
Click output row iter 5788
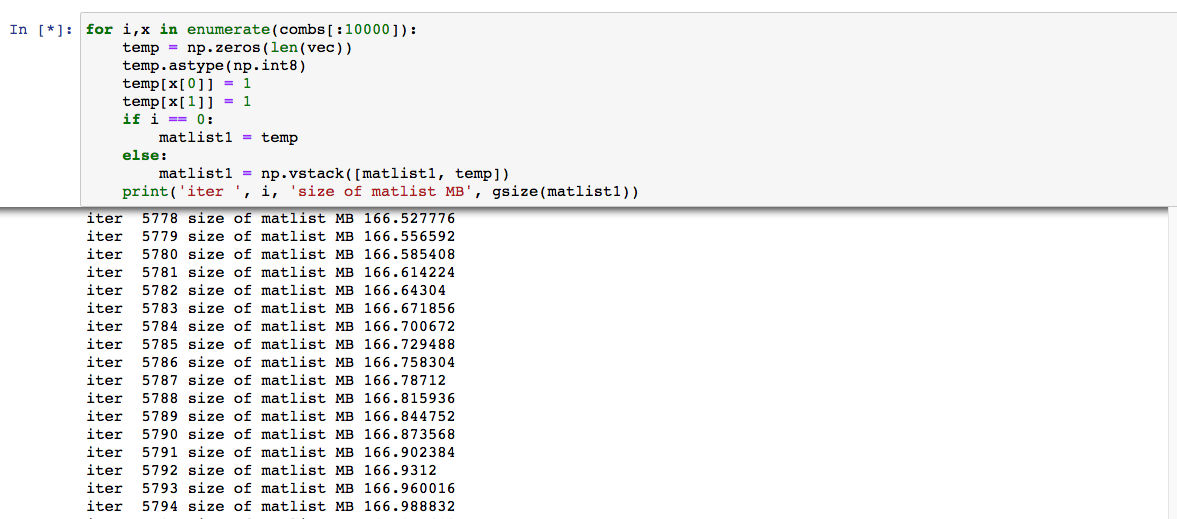[271, 399]
